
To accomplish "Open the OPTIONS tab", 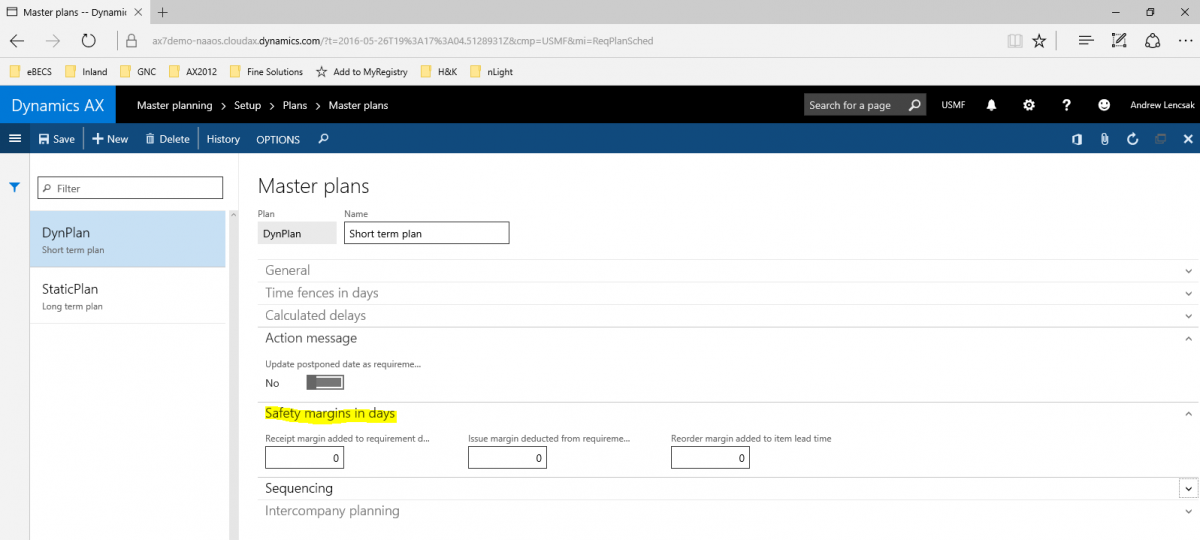I will (278, 139).
